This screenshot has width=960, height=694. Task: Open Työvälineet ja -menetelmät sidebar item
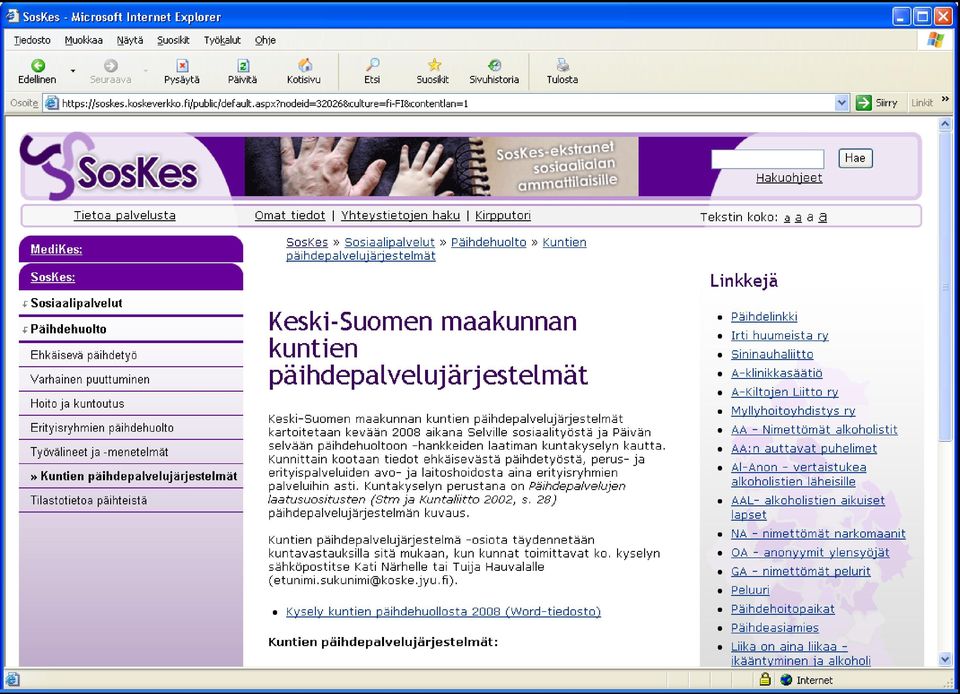[131, 452]
